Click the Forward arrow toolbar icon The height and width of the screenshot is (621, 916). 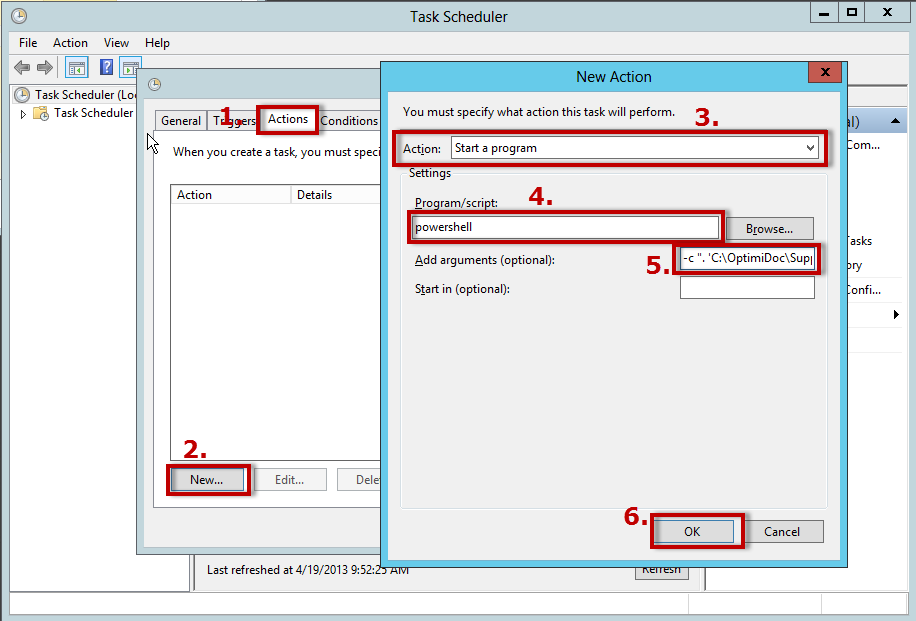coord(45,68)
